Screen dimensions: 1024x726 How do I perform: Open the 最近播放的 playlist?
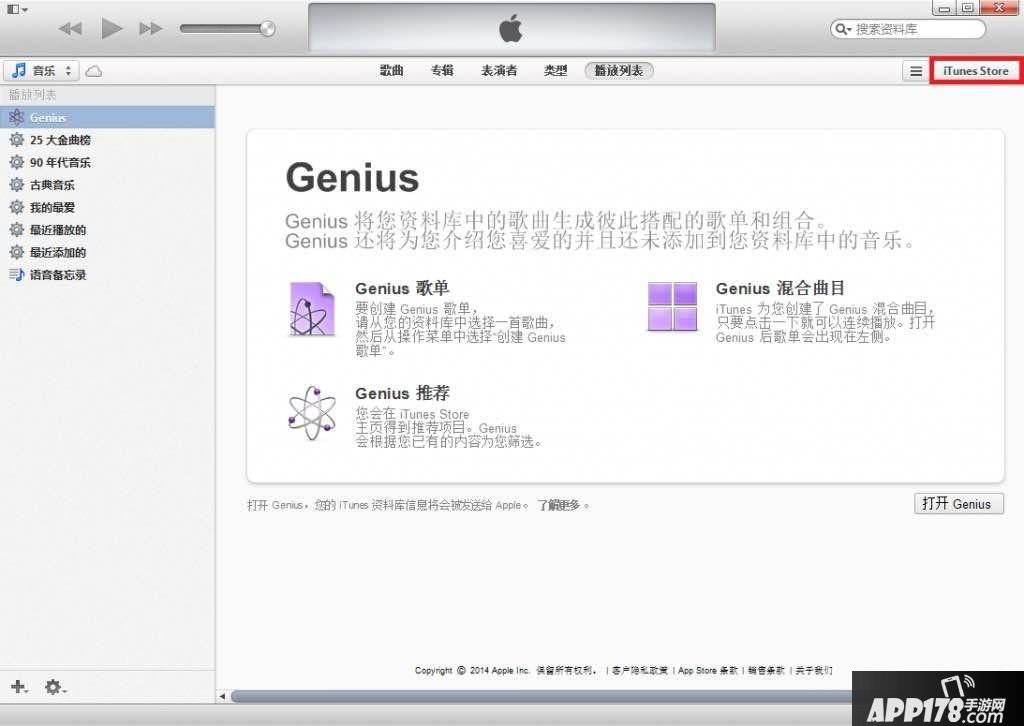coord(107,230)
